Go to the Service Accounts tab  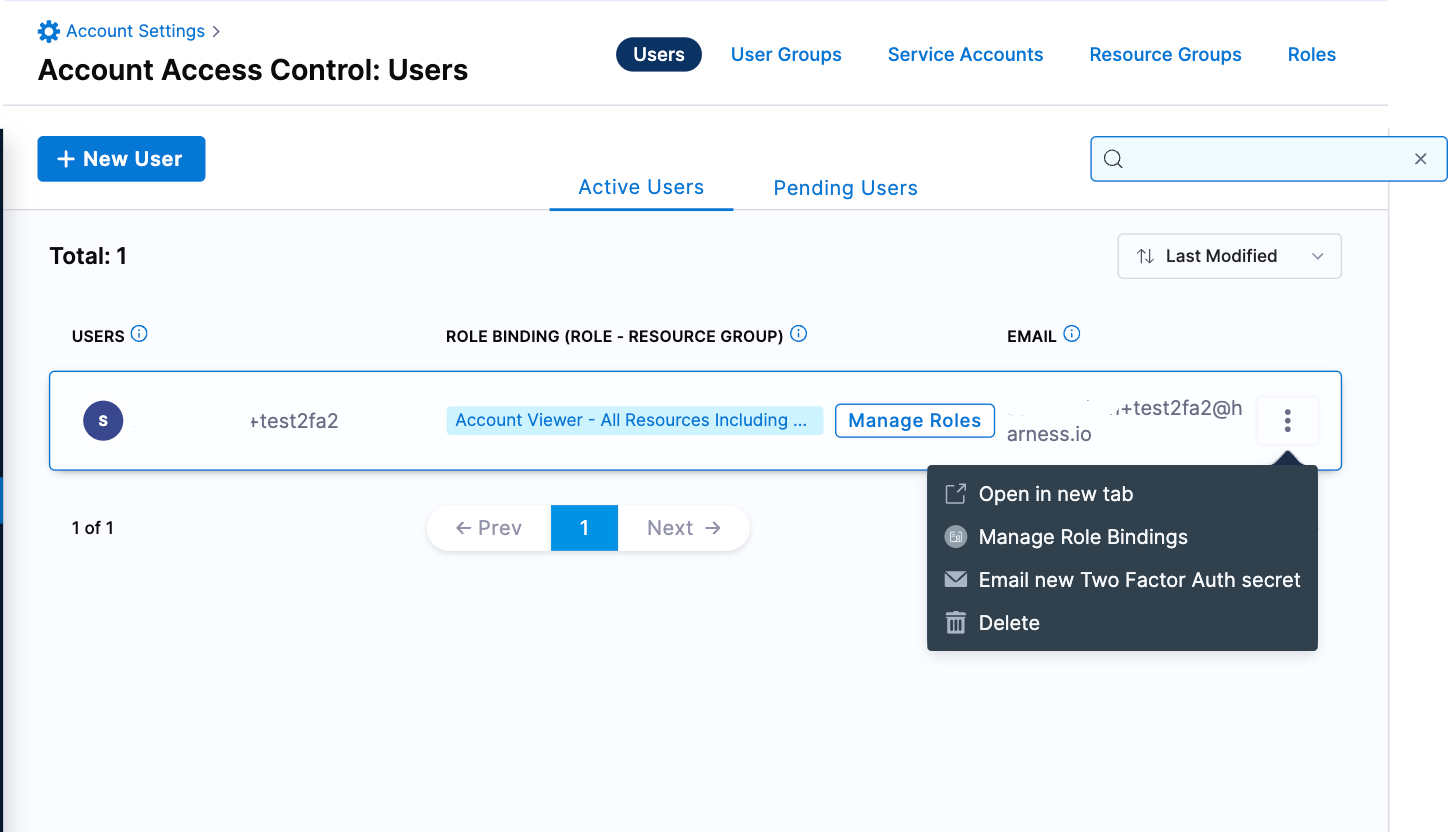tap(965, 55)
